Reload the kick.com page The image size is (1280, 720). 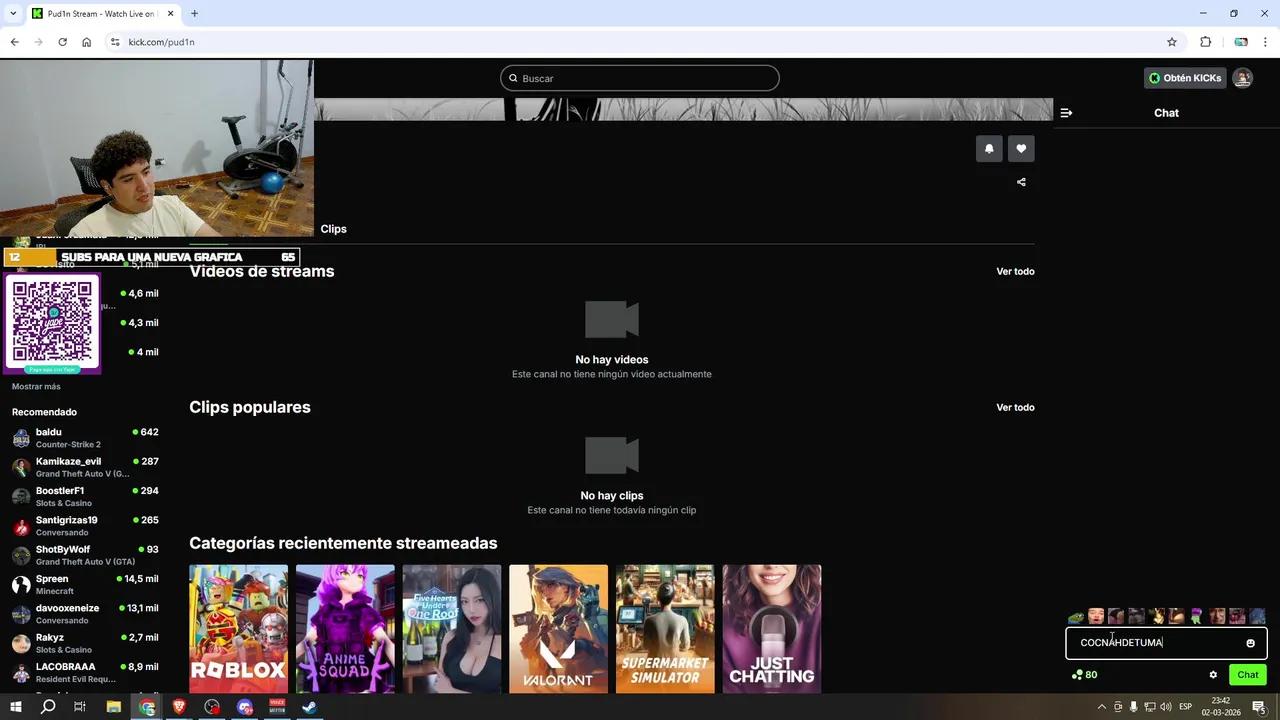click(62, 42)
